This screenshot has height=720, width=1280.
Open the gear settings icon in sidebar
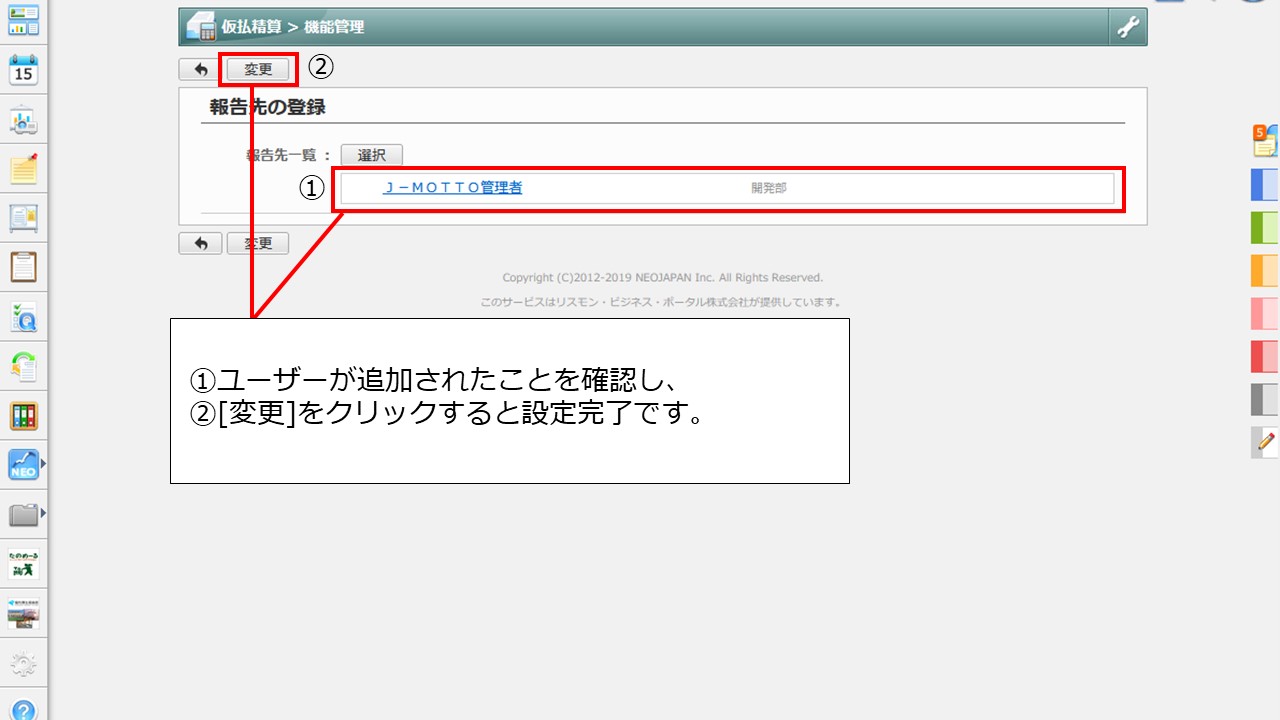click(x=23, y=663)
